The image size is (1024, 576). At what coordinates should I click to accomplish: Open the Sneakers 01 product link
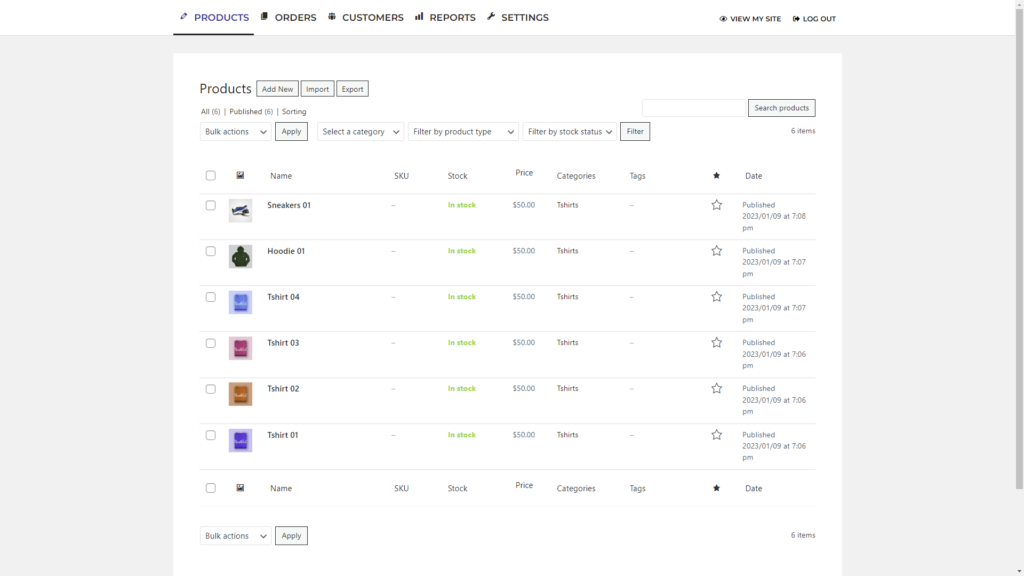pos(289,204)
